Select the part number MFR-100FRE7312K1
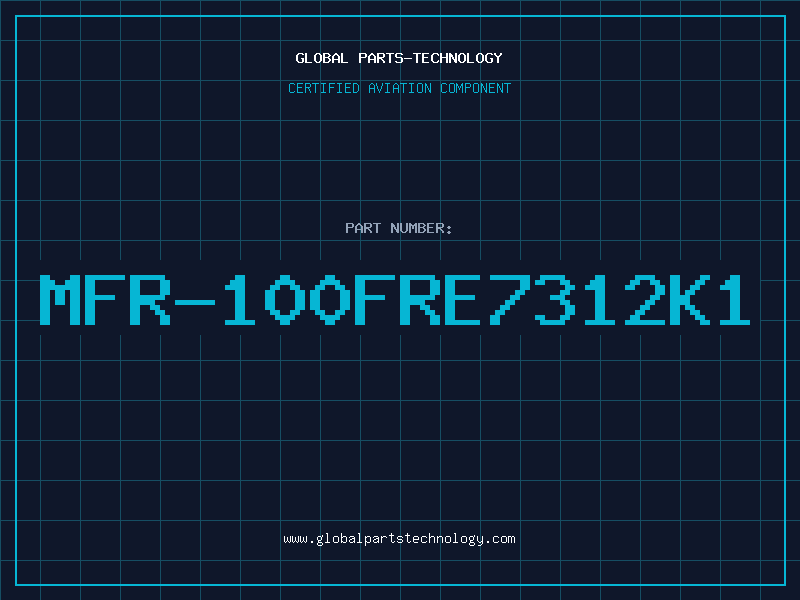Image resolution: width=800 pixels, height=600 pixels. (395, 300)
